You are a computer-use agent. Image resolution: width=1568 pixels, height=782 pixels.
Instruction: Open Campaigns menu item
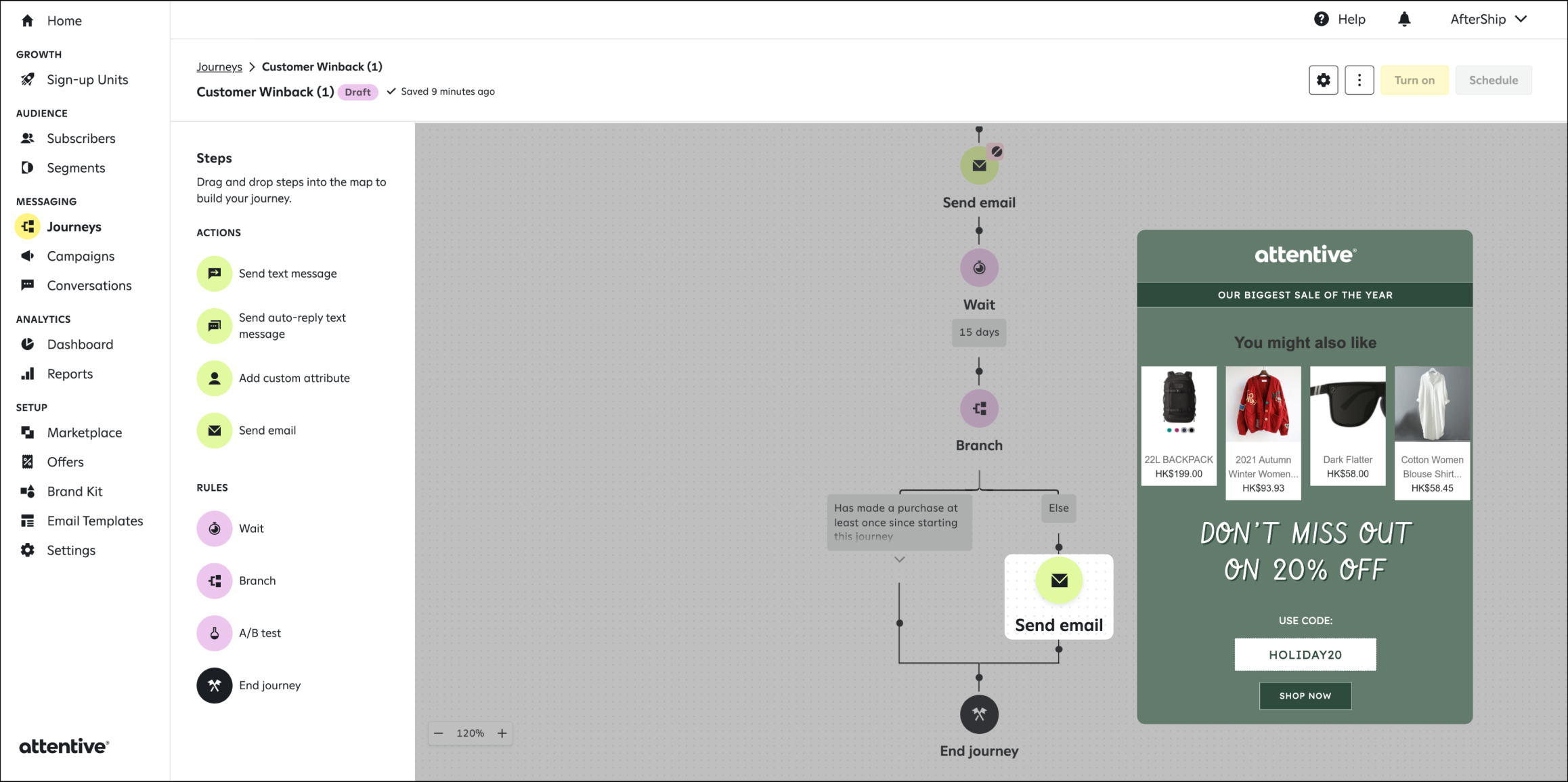(x=81, y=256)
